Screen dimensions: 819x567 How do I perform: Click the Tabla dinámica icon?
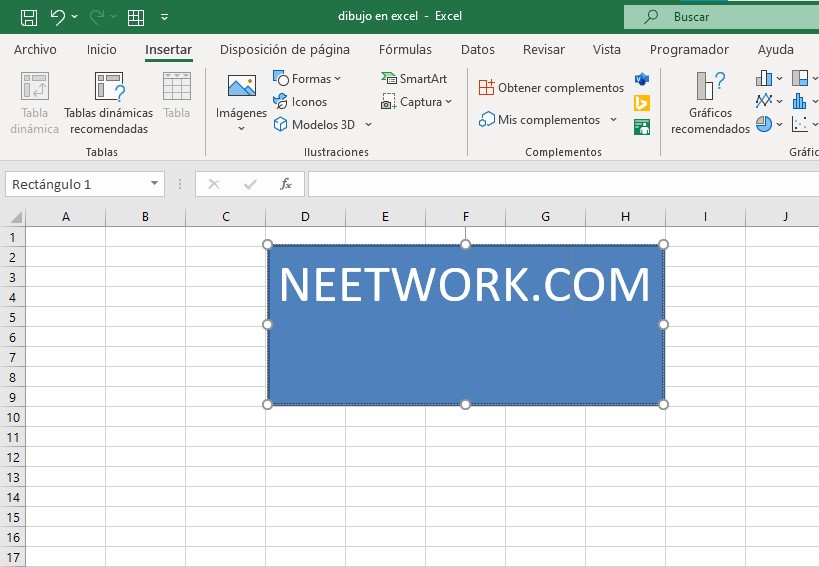point(34,86)
